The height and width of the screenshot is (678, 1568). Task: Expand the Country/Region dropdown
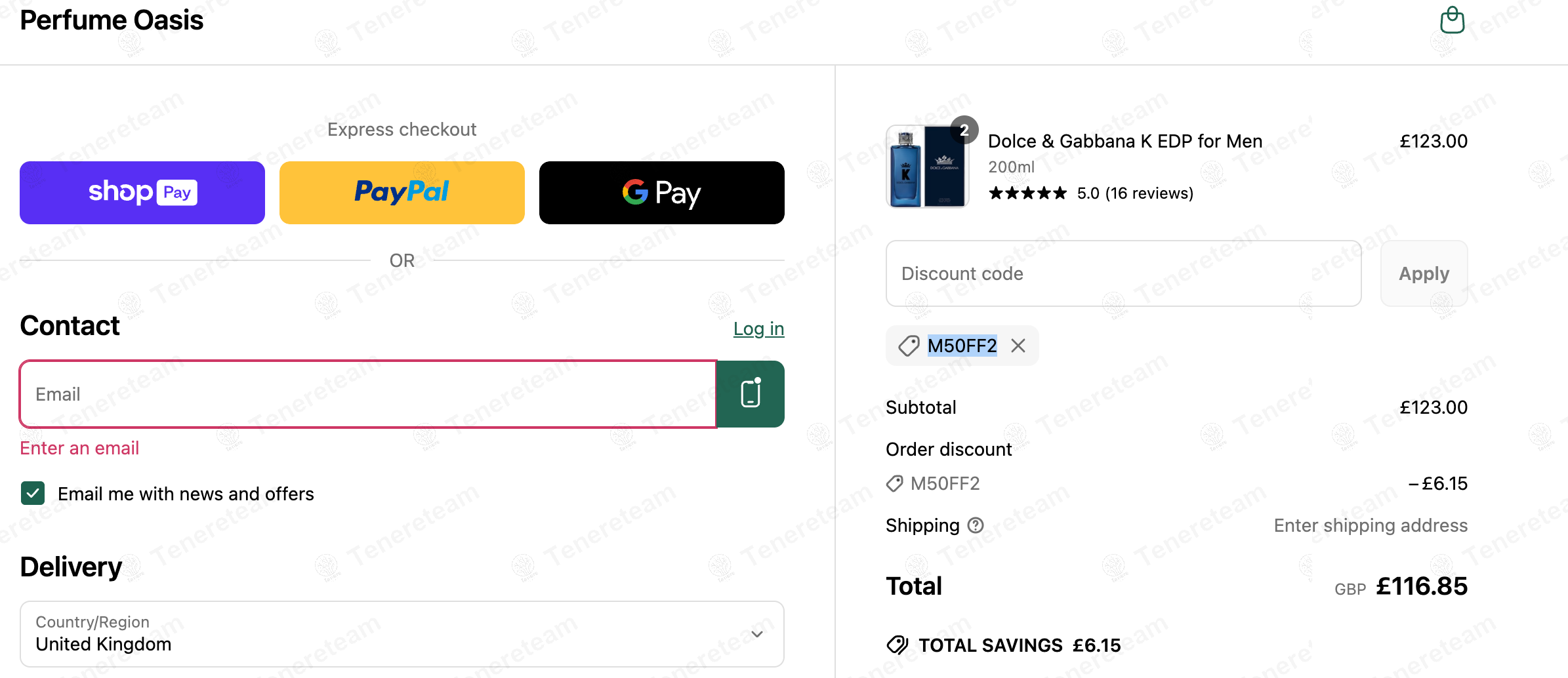[x=402, y=634]
